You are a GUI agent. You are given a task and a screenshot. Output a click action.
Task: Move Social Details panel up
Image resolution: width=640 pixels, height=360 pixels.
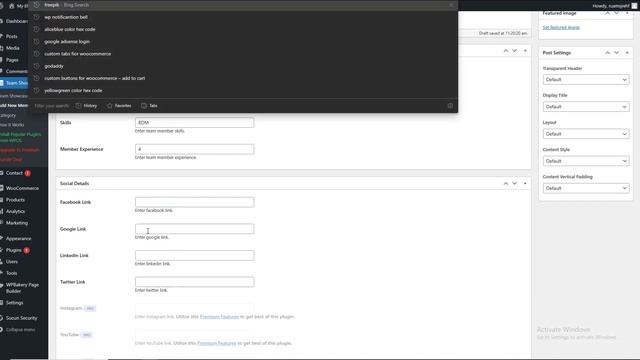[506, 183]
